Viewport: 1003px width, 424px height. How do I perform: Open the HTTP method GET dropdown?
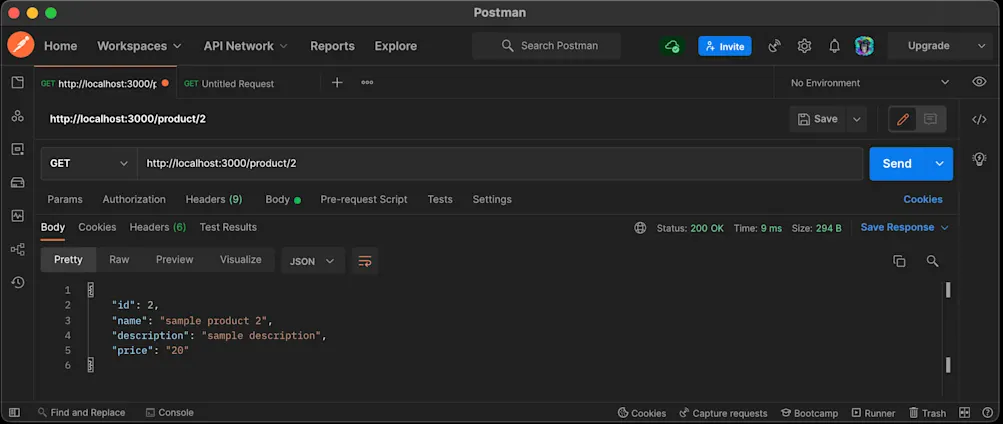[89, 163]
